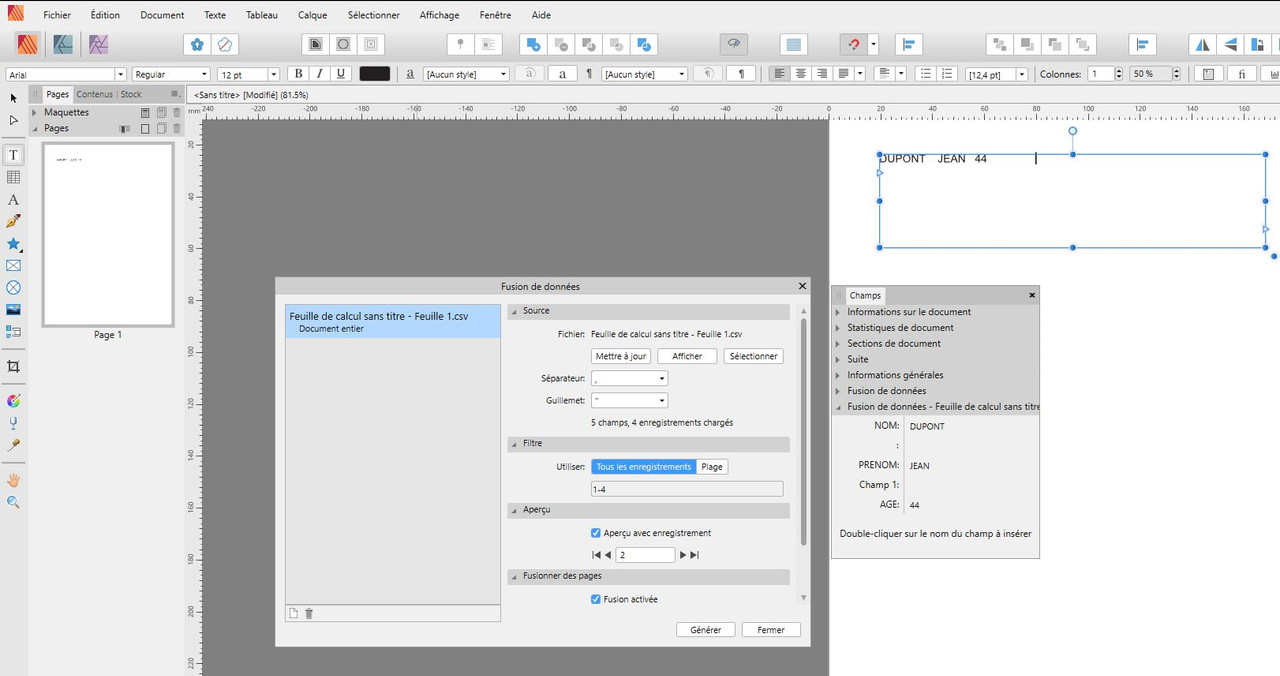This screenshot has height=676, width=1280.
Task: Open the Séparateur dropdown
Action: (629, 378)
